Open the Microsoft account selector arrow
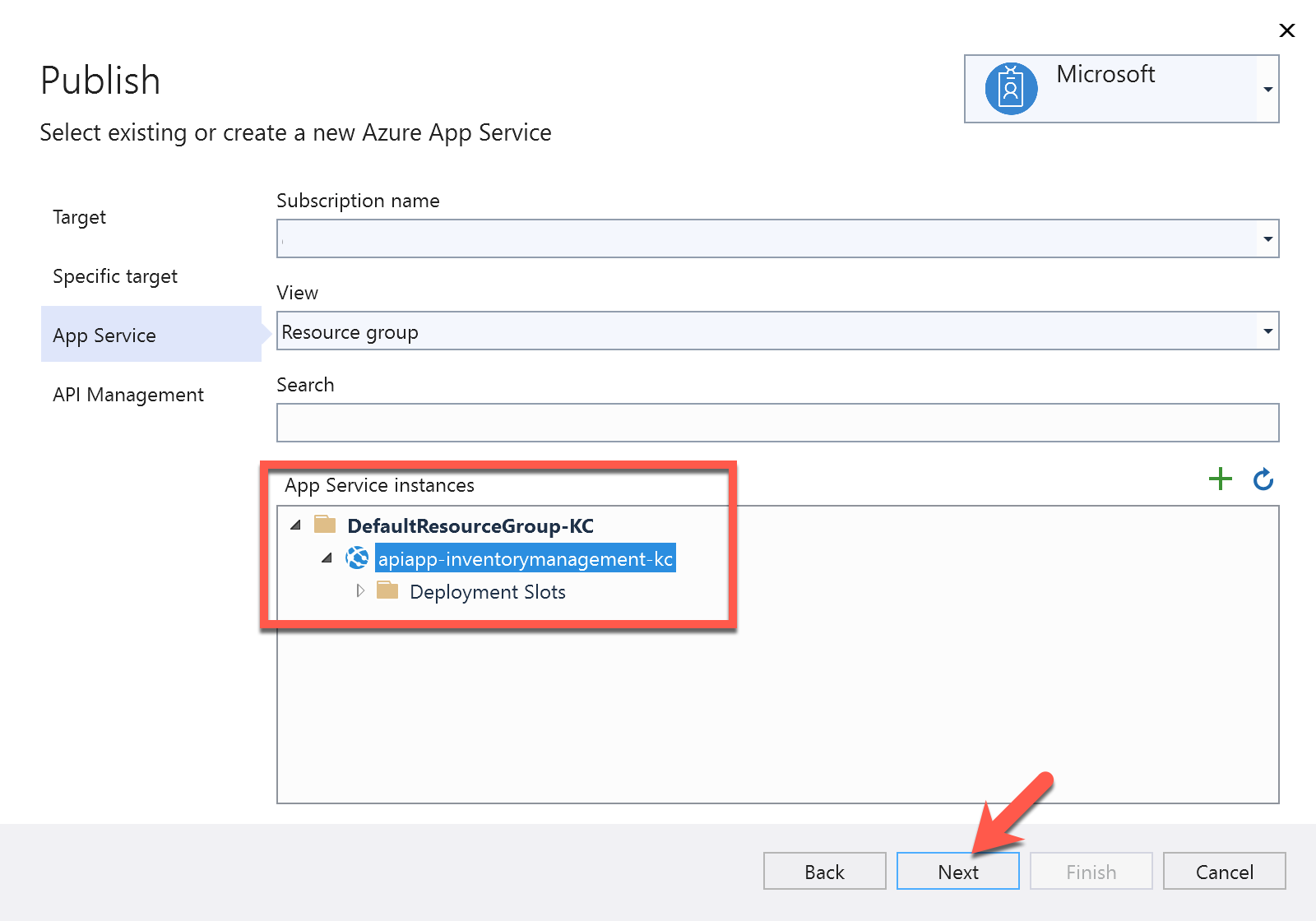The height and width of the screenshot is (921, 1316). tap(1267, 89)
